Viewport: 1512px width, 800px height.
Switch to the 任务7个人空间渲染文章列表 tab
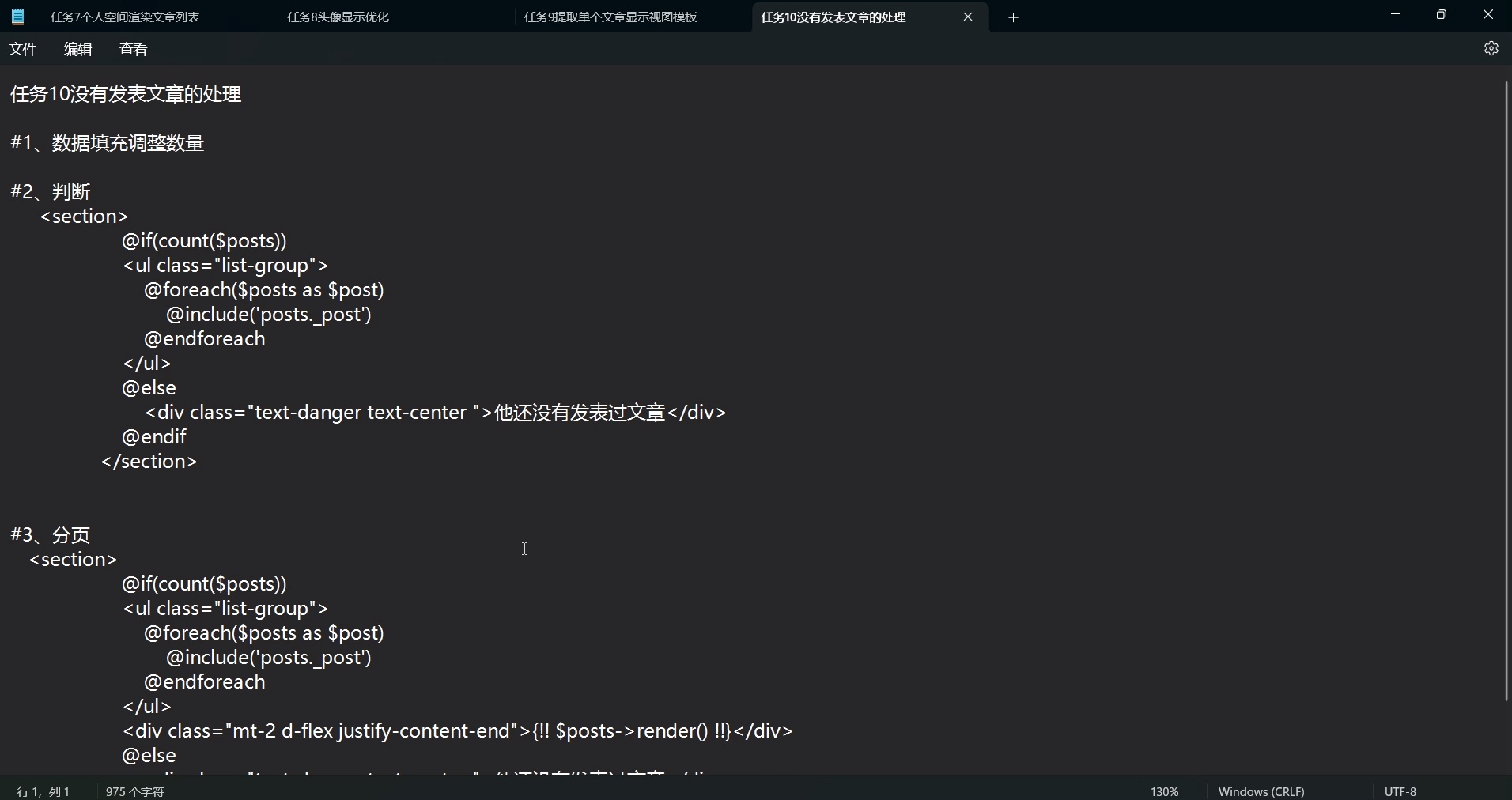tap(127, 17)
